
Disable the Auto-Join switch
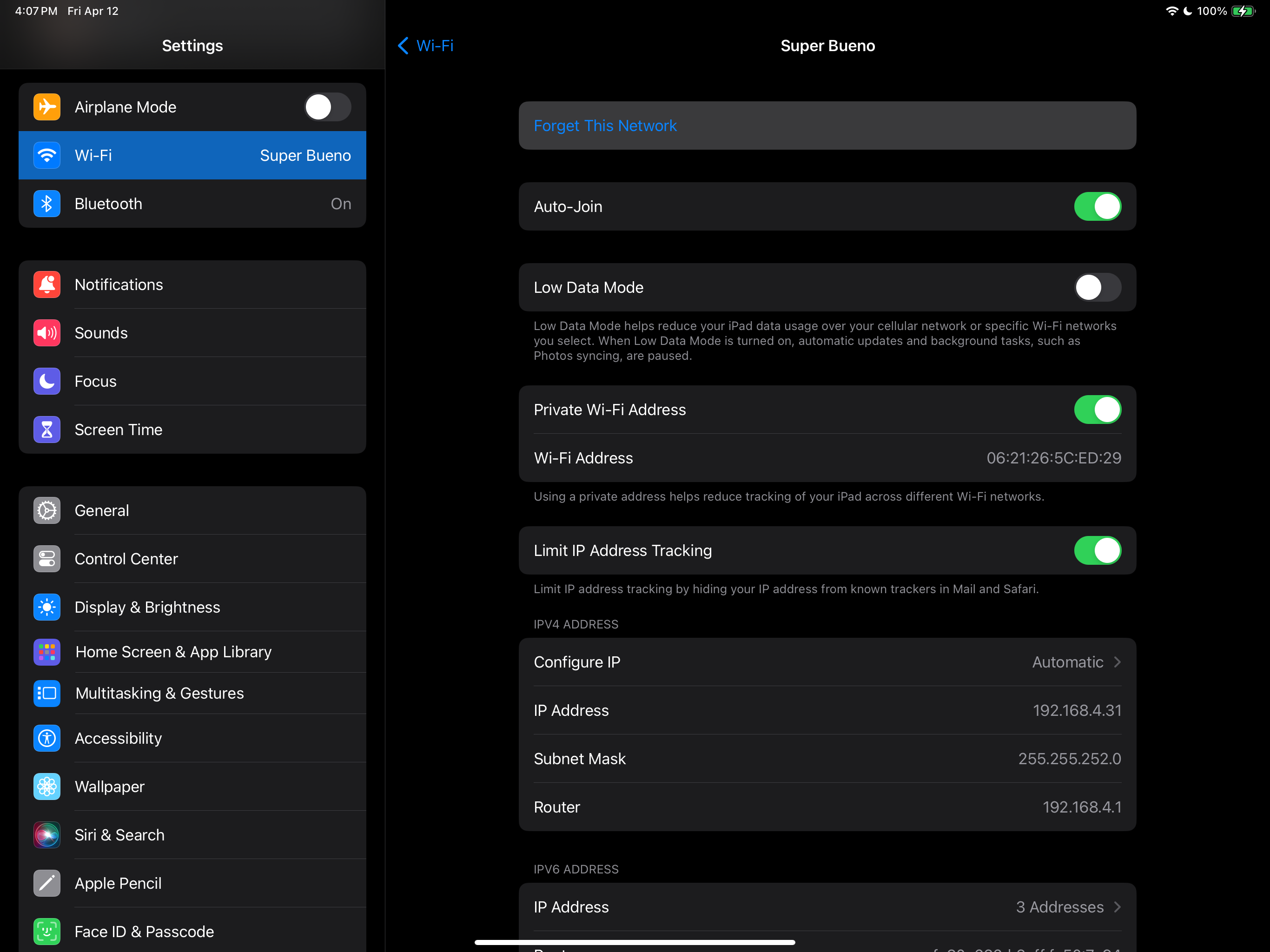coord(1097,207)
